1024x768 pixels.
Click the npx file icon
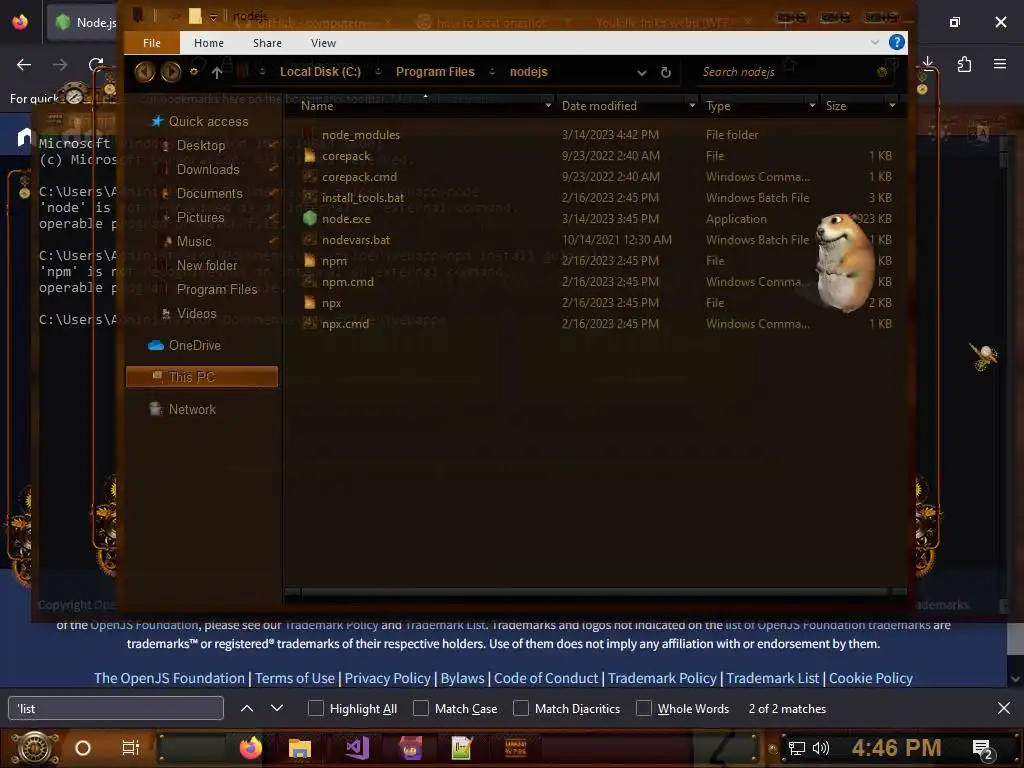(310, 302)
